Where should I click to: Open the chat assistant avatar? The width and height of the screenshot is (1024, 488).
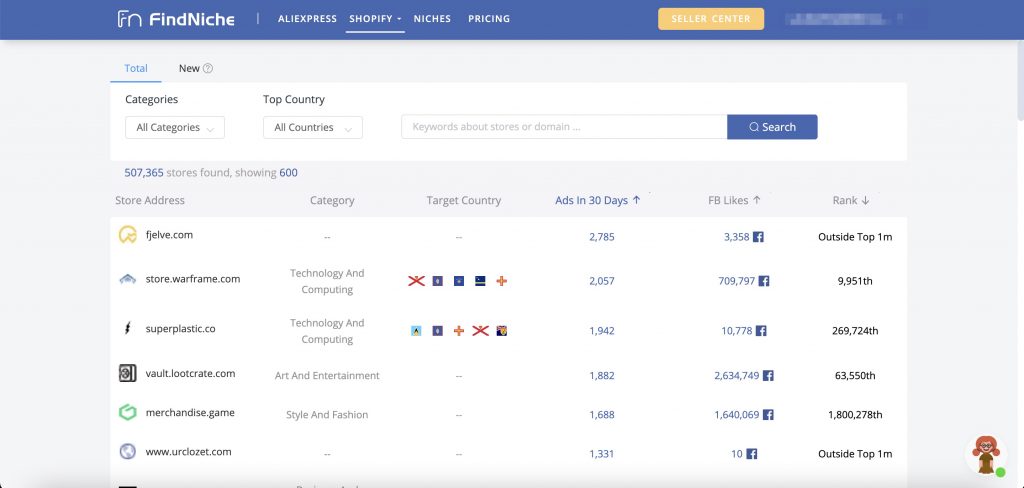(x=986, y=455)
